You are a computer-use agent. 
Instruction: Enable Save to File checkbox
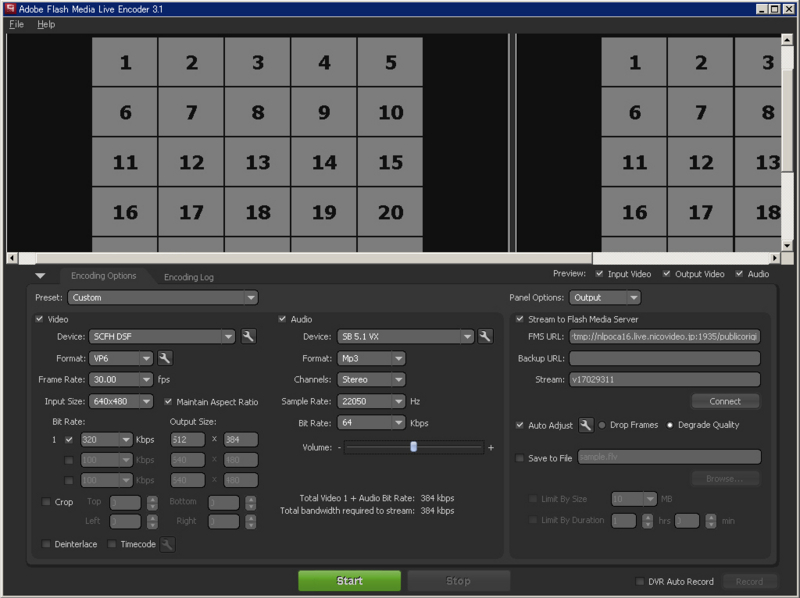(519, 458)
